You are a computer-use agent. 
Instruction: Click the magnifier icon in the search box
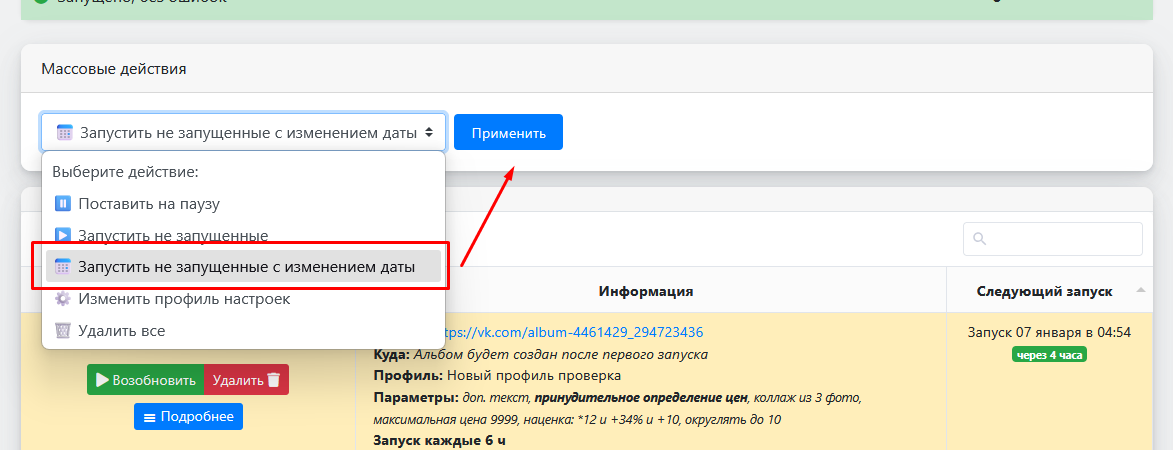click(980, 239)
